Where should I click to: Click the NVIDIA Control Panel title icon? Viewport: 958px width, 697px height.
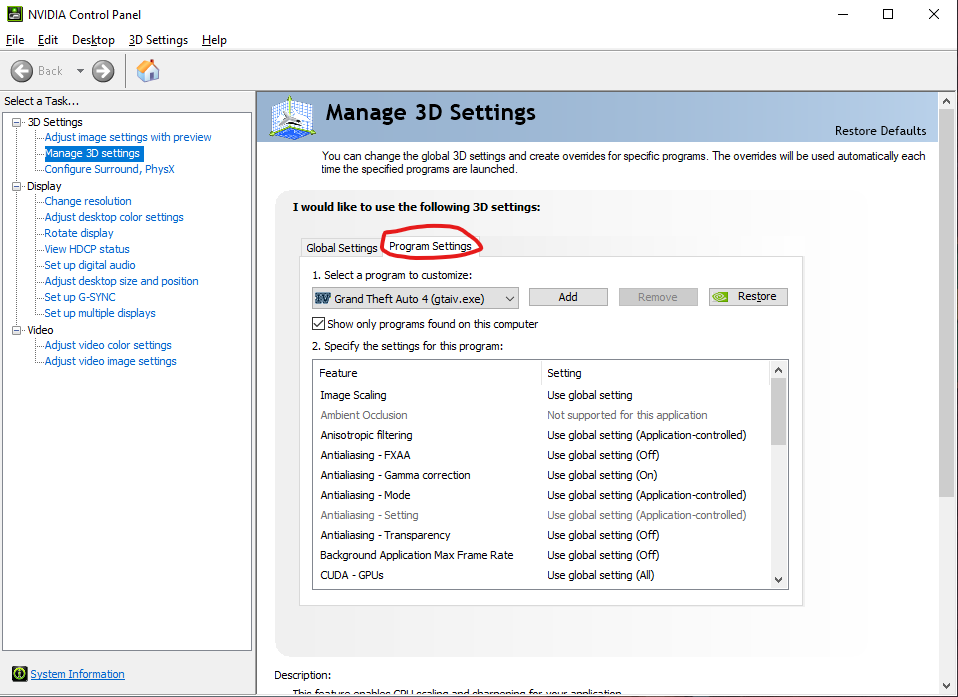tap(14, 14)
